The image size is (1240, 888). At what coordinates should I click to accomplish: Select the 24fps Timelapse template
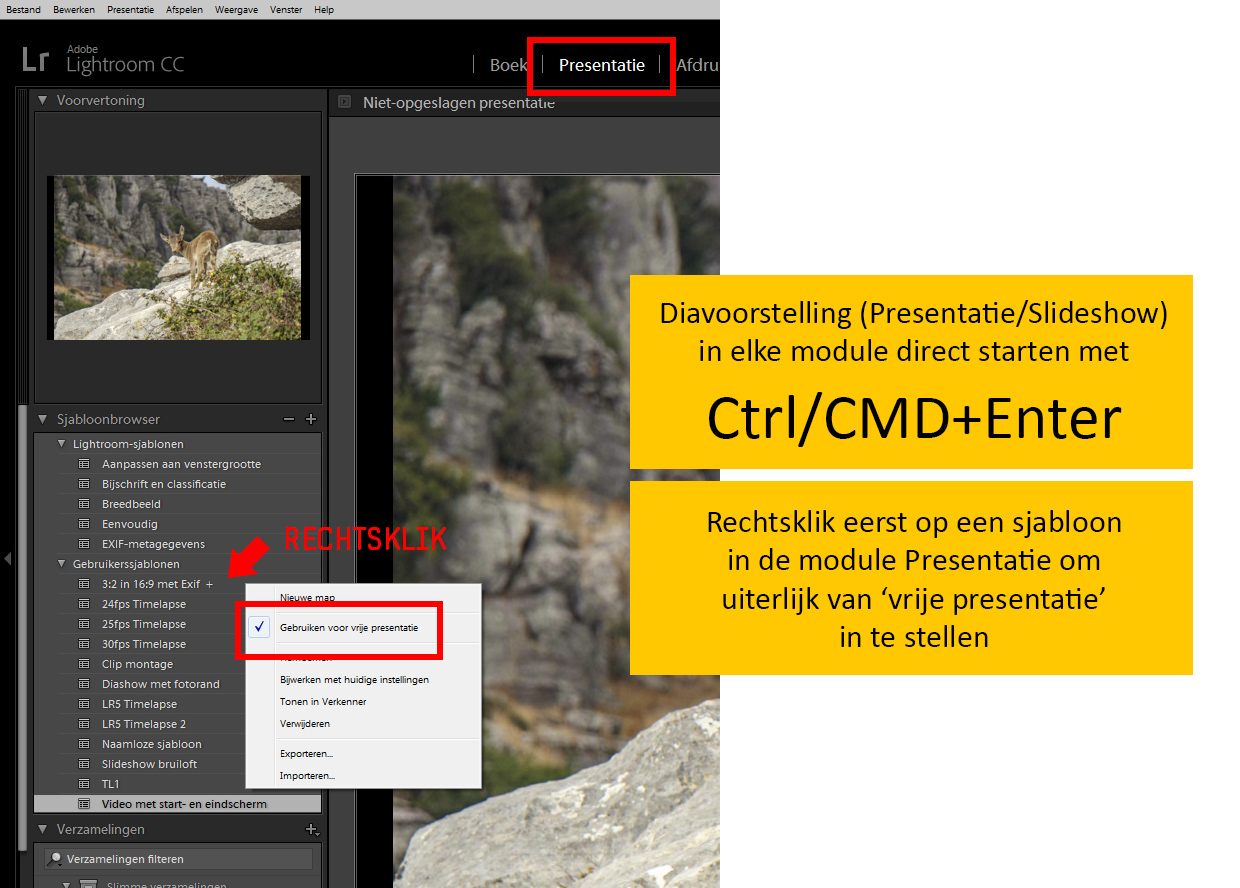pyautogui.click(x=143, y=604)
